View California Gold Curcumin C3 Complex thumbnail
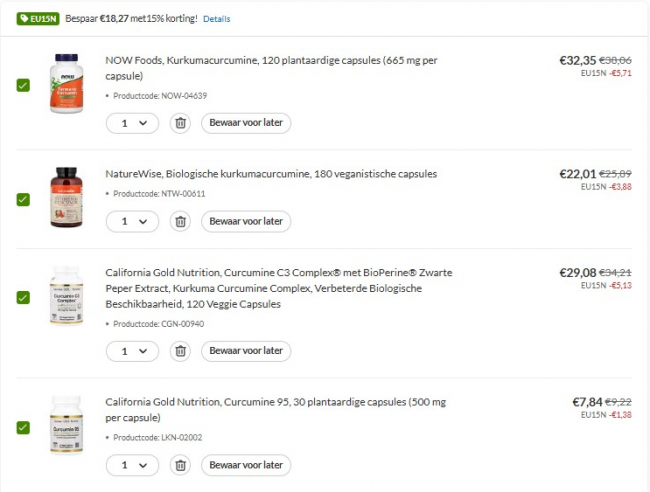 [65, 296]
